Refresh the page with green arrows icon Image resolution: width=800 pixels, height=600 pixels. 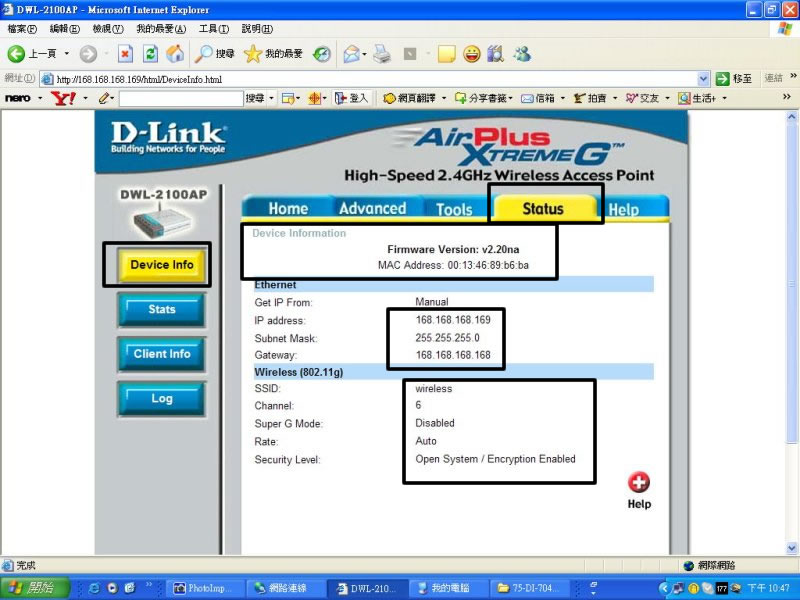150,54
